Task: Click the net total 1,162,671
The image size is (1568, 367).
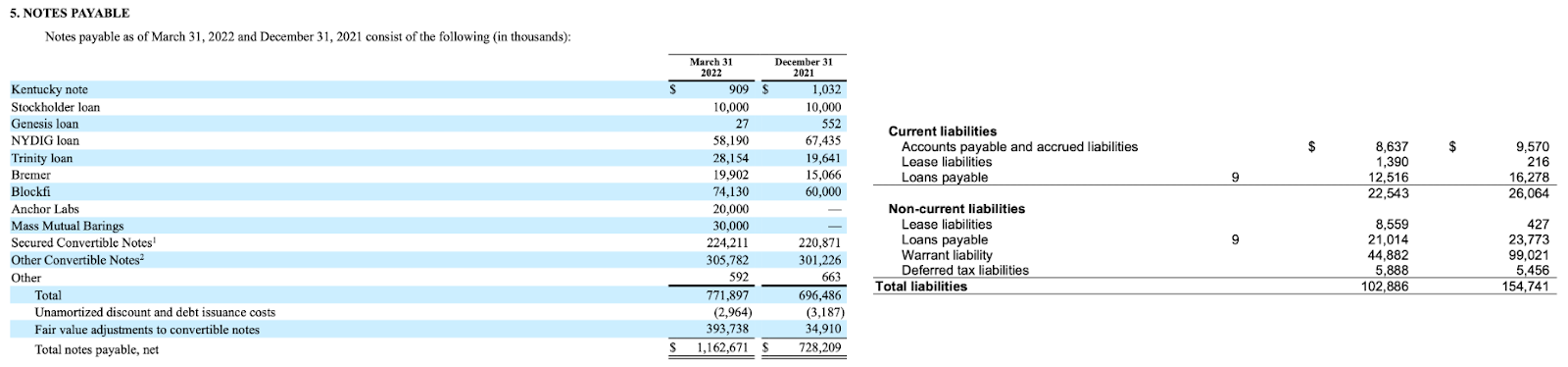Action: [x=723, y=348]
